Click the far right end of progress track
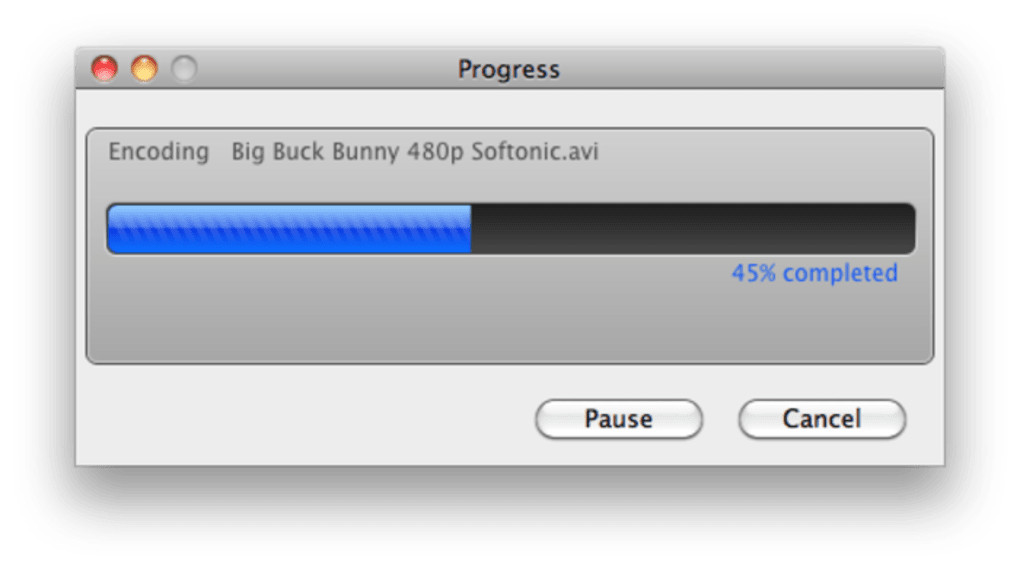This screenshot has width=1020, height=570. click(x=908, y=229)
